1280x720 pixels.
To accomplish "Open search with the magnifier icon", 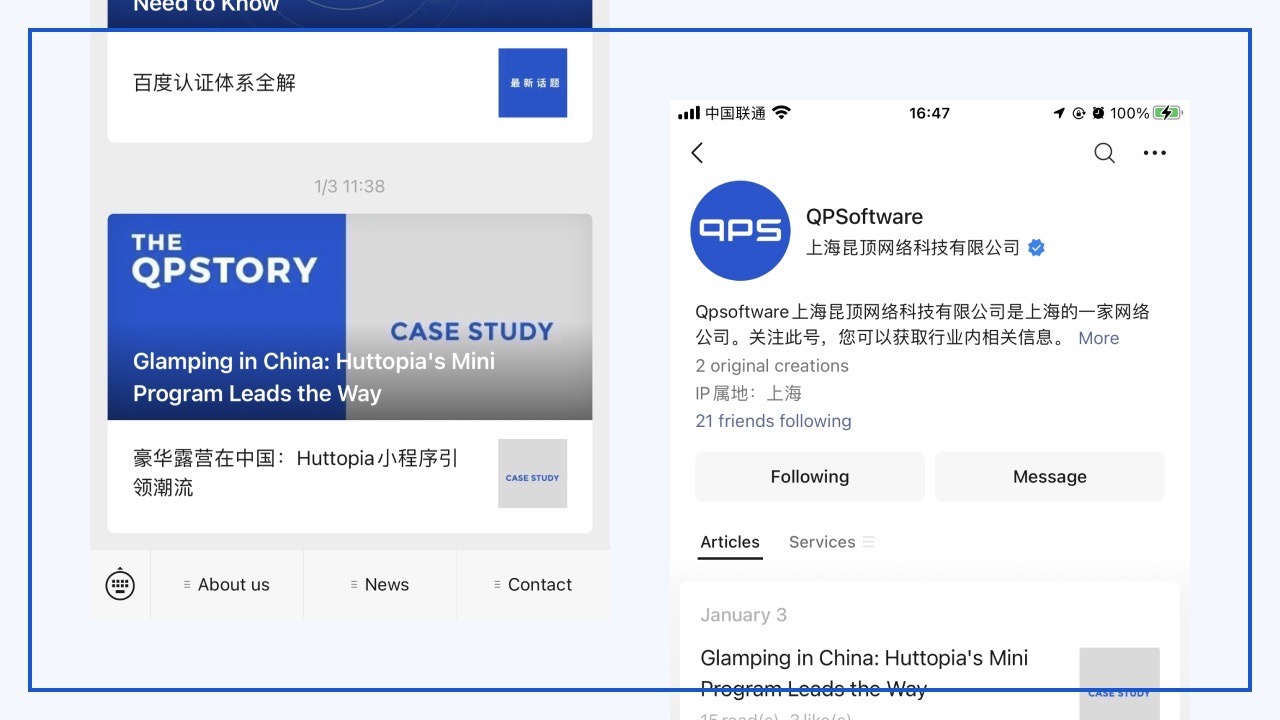I will [1104, 153].
